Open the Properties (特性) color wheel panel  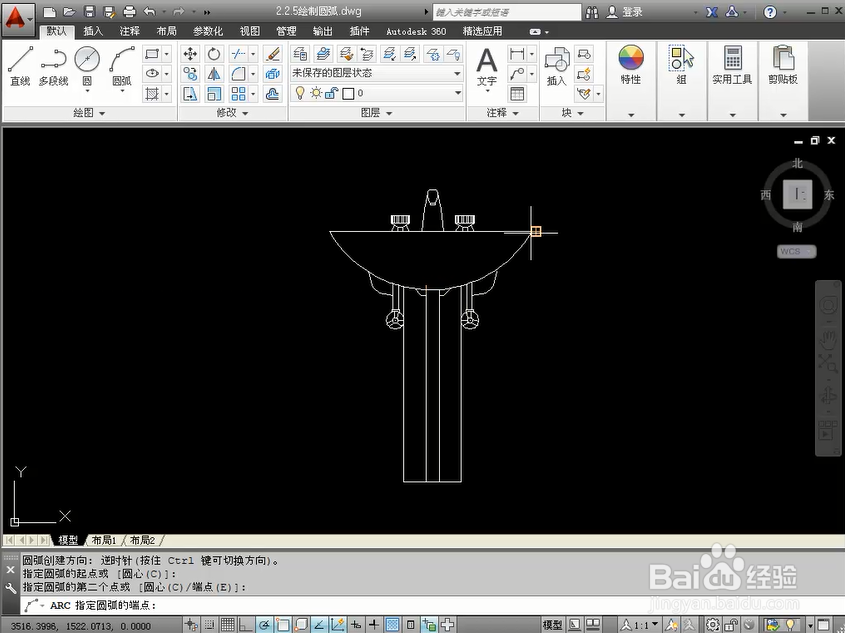631,65
